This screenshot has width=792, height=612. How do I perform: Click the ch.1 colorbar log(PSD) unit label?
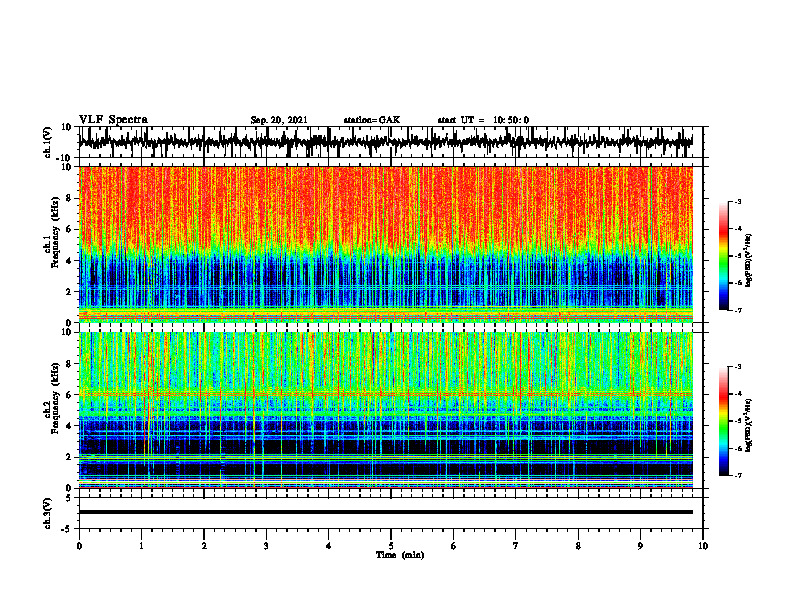point(749,261)
